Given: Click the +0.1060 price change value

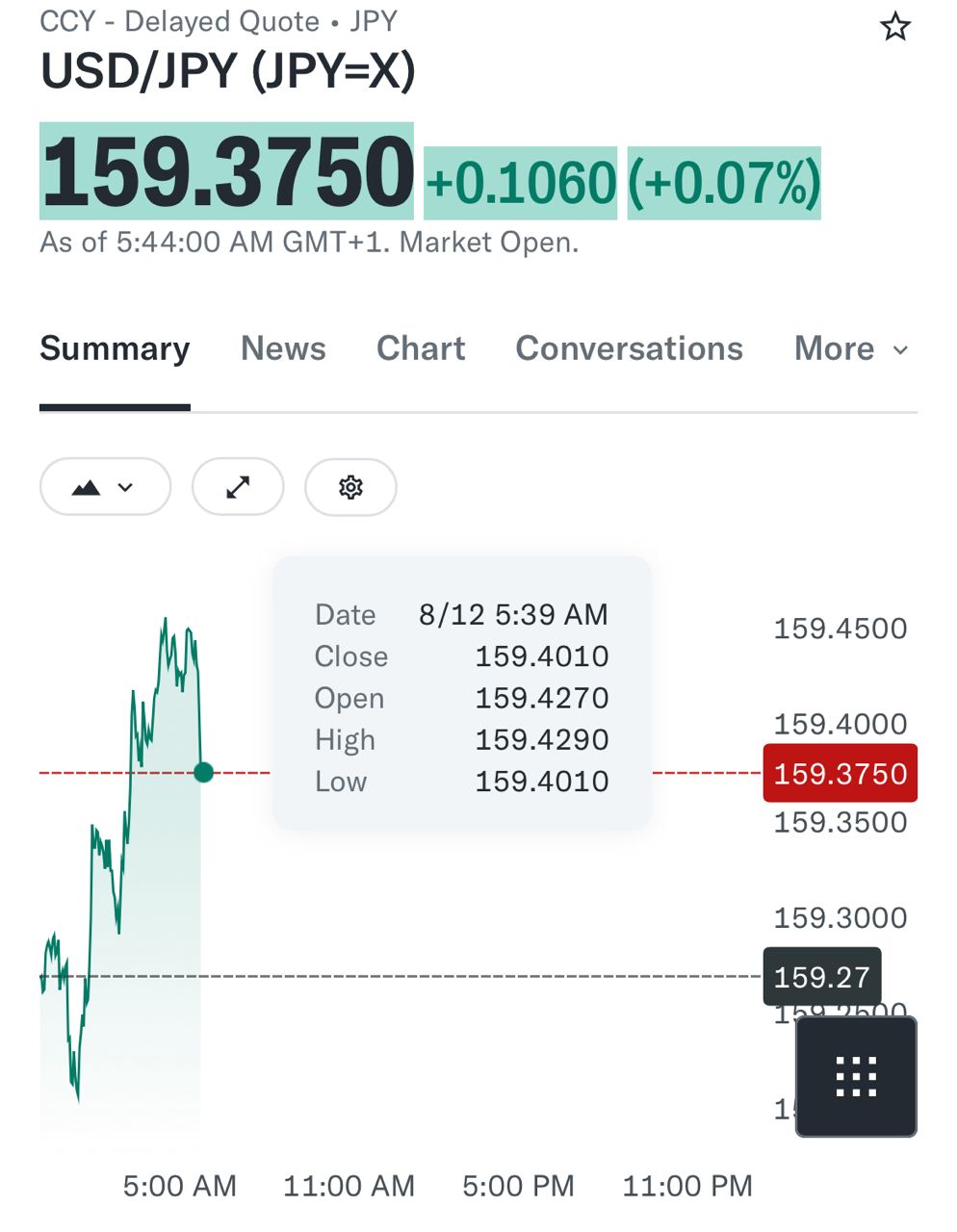Looking at the screenshot, I should [x=521, y=183].
